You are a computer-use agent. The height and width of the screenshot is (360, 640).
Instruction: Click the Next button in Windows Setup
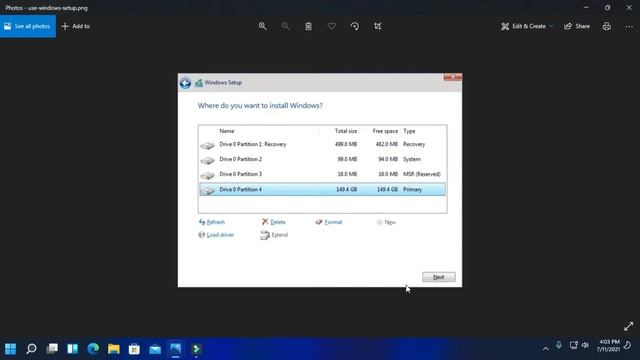tap(438, 277)
